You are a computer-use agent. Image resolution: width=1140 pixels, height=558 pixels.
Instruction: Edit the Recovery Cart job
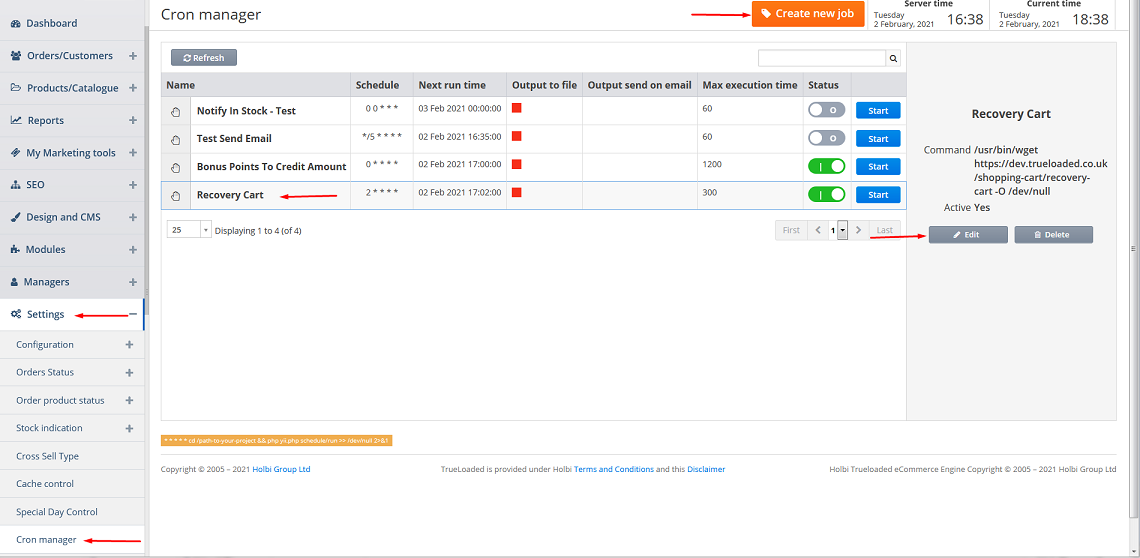click(967, 235)
